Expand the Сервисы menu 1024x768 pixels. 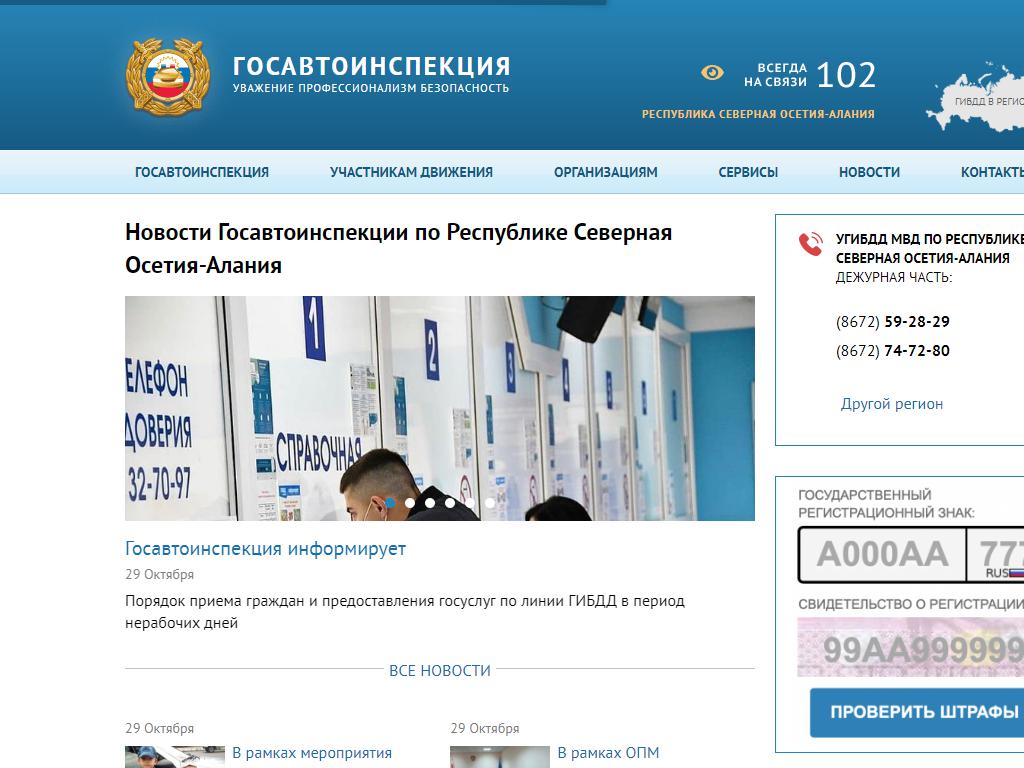click(x=748, y=172)
